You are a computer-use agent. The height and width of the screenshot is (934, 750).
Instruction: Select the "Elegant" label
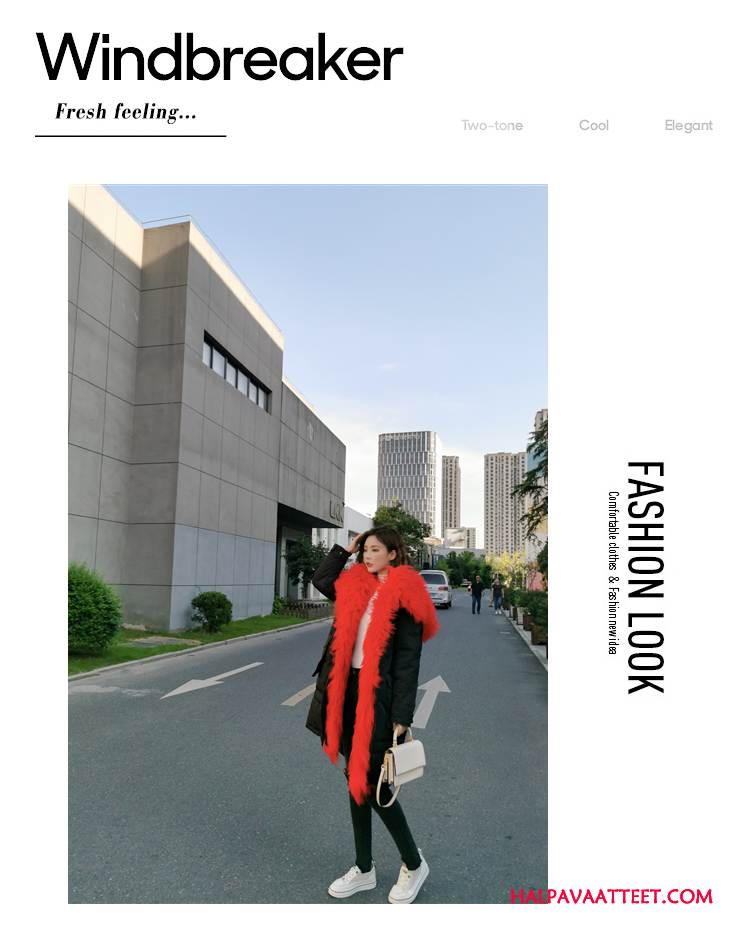pos(688,125)
